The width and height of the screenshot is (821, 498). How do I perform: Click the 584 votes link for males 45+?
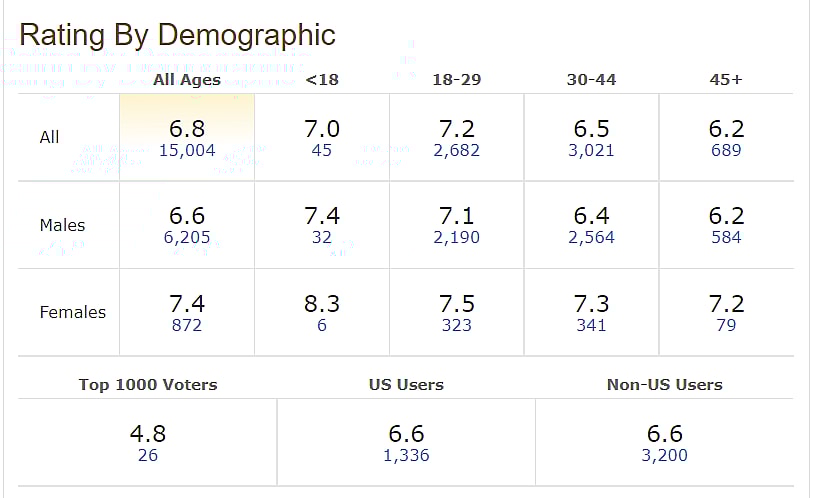coord(726,238)
